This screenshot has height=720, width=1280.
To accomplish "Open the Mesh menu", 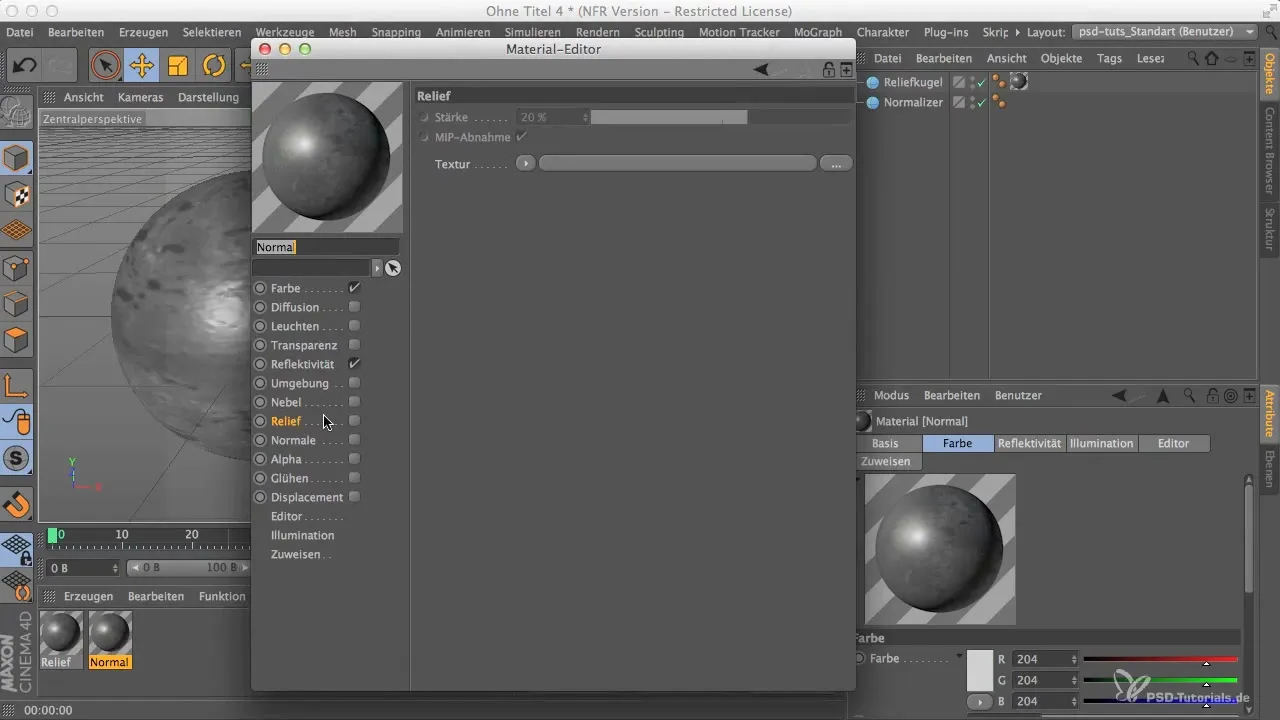I will click(342, 32).
